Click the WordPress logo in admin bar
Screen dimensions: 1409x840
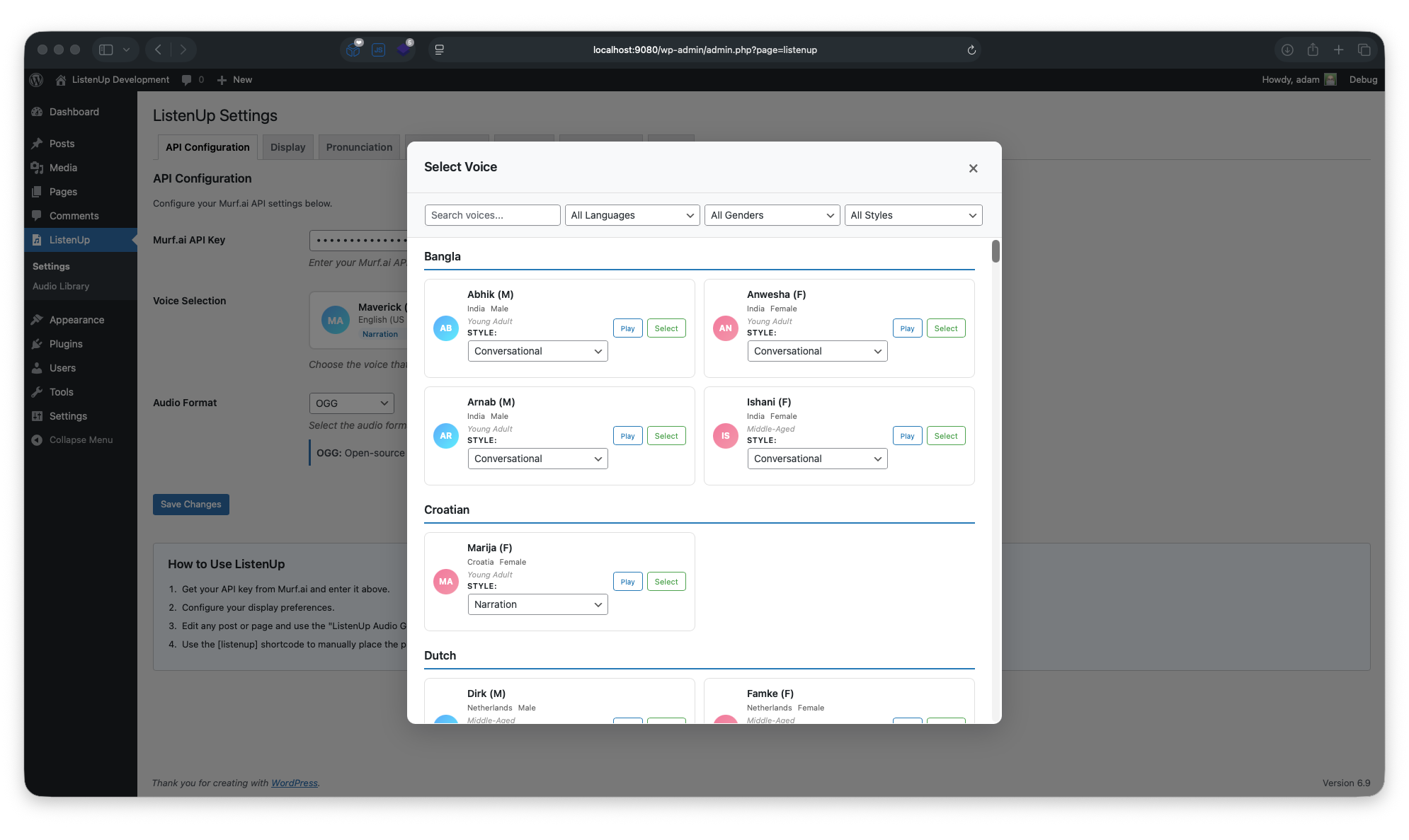(37, 80)
